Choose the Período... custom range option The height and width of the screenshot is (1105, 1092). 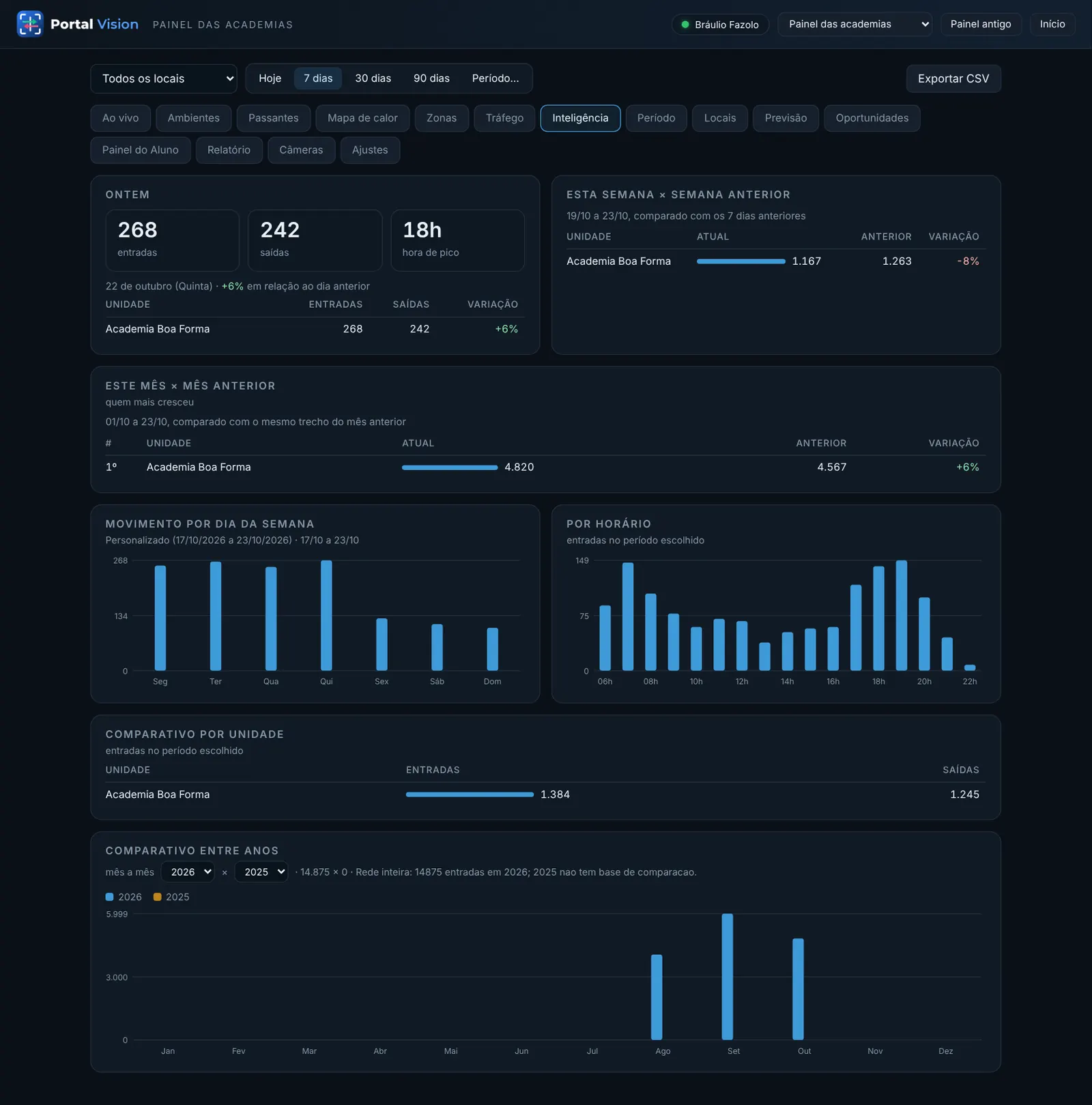coord(495,78)
